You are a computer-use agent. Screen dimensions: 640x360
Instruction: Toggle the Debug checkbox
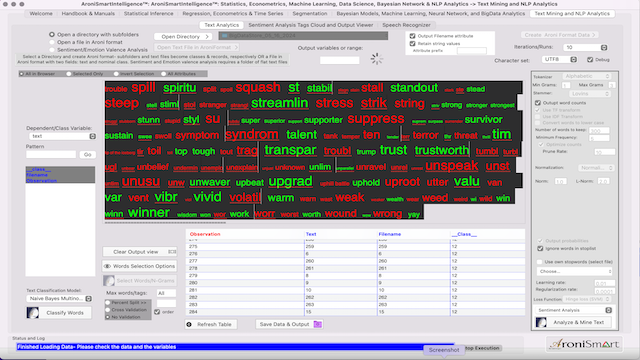[590, 60]
